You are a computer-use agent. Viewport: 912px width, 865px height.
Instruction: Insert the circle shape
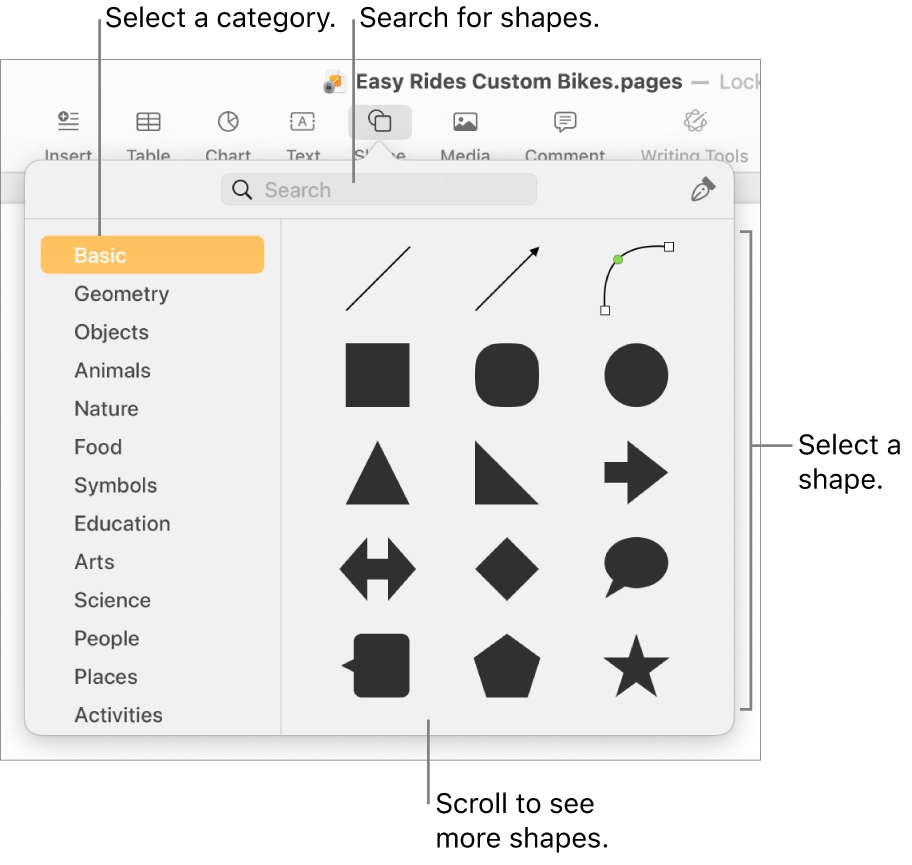pos(636,375)
